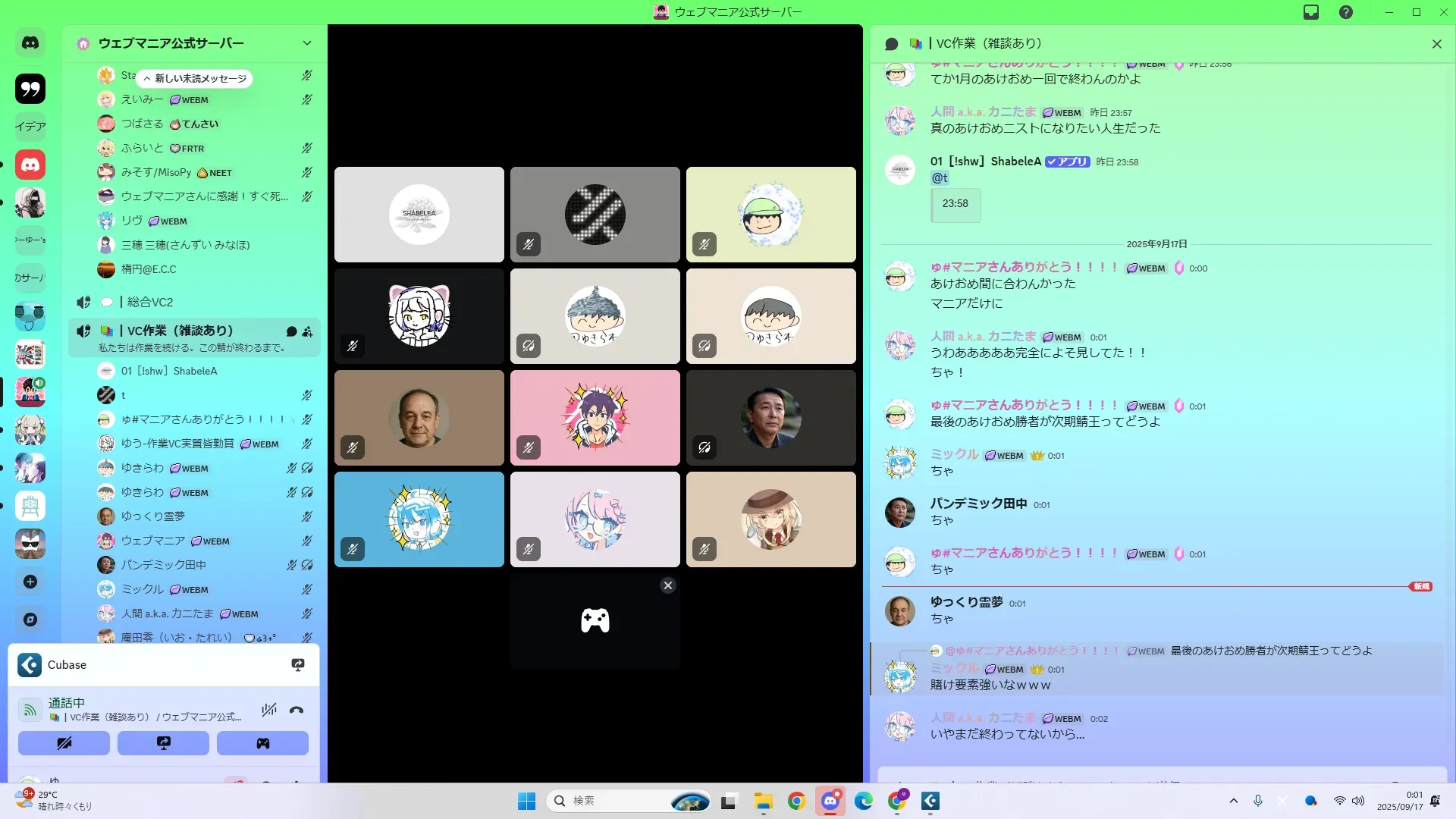Open the server discovery compass icon
Image resolution: width=1456 pixels, height=819 pixels.
click(30, 620)
